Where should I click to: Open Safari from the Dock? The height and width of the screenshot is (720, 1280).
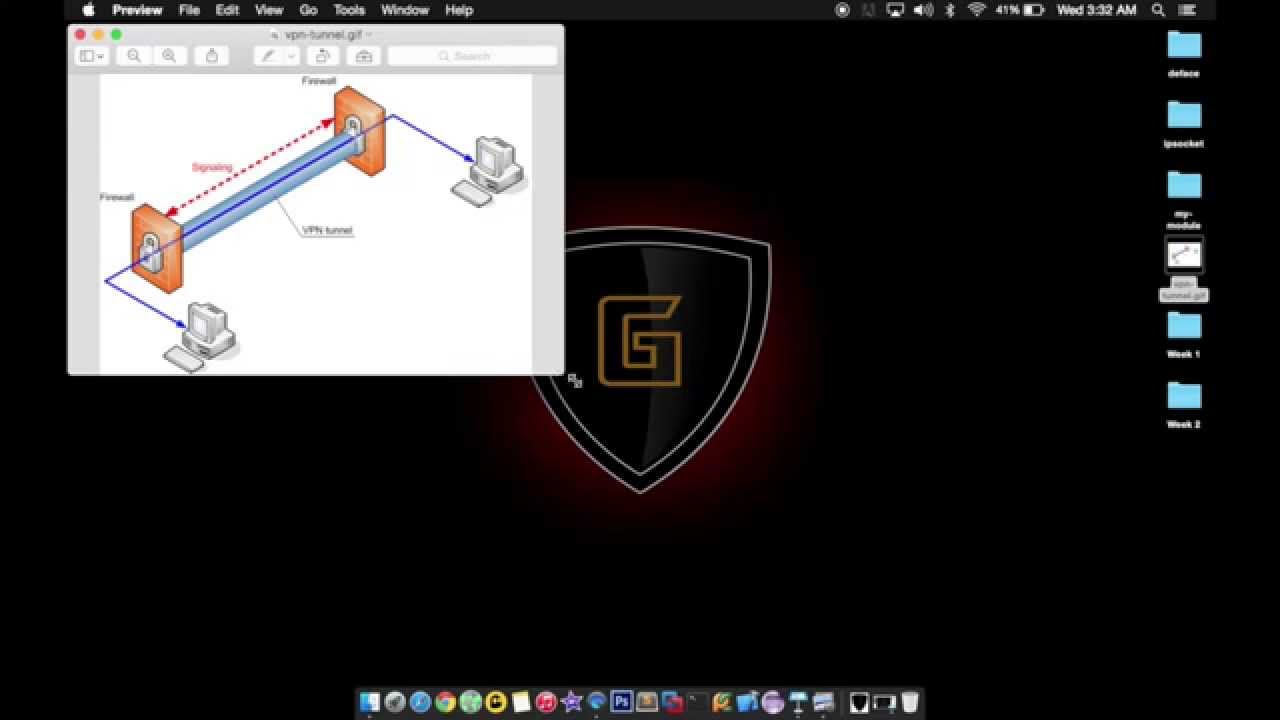click(x=420, y=702)
